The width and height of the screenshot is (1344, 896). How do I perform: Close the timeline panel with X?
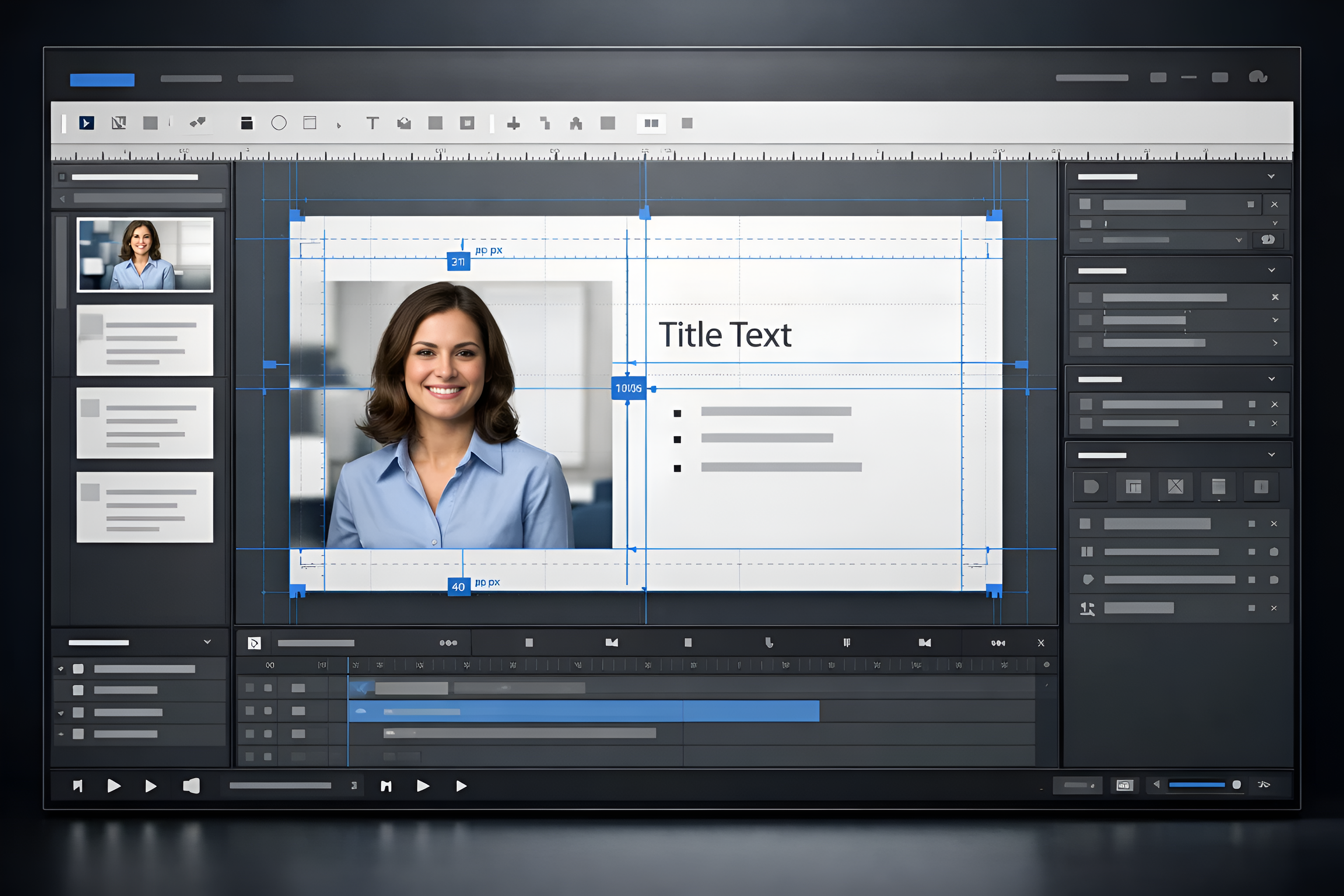1040,644
